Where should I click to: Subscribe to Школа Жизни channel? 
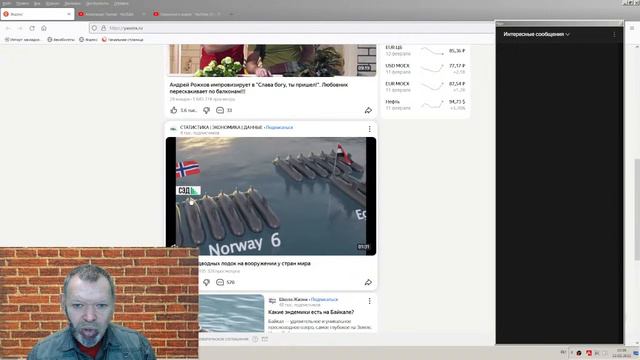tap(324, 300)
